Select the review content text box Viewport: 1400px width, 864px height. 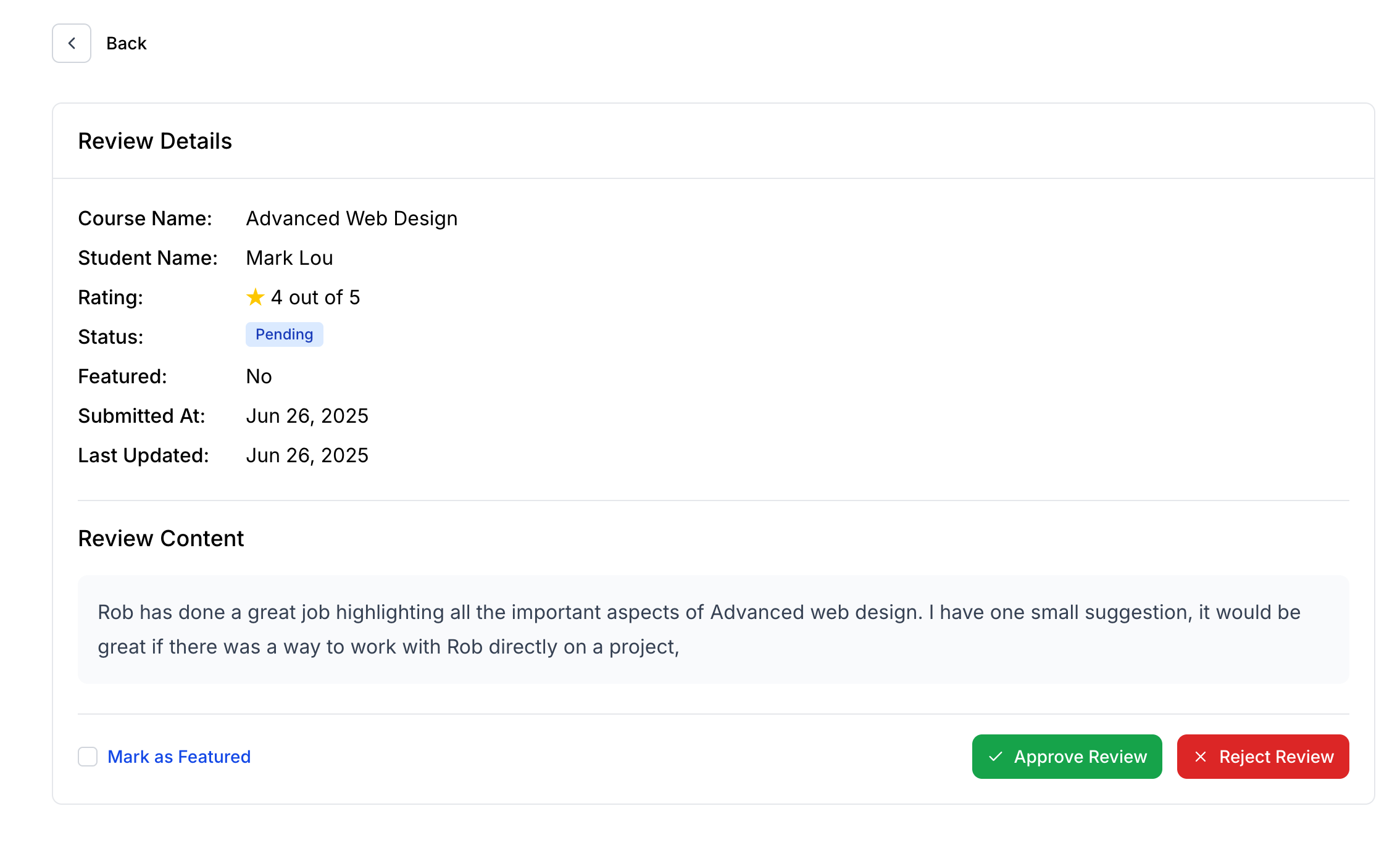(714, 629)
